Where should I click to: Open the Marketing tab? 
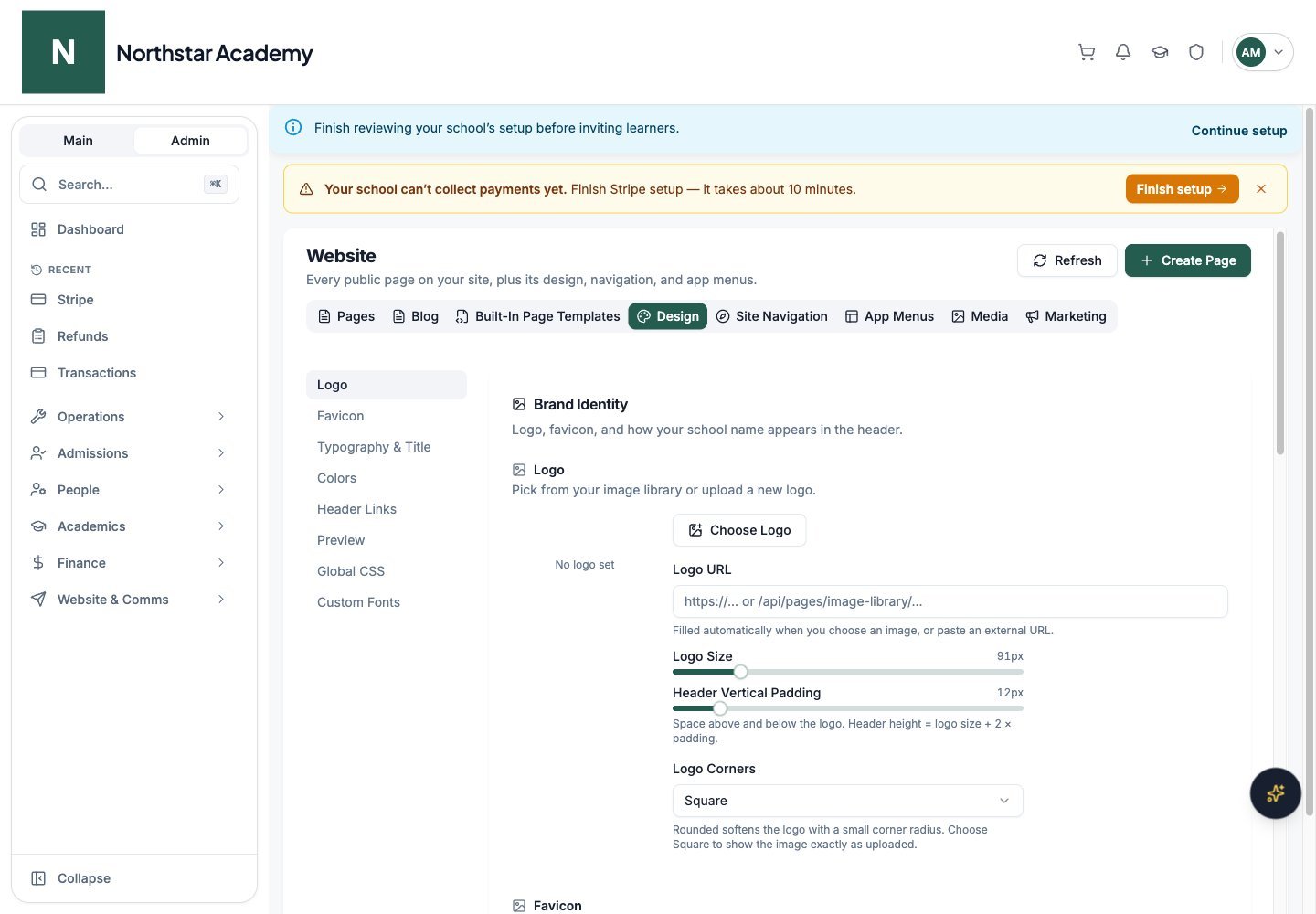coord(1066,316)
